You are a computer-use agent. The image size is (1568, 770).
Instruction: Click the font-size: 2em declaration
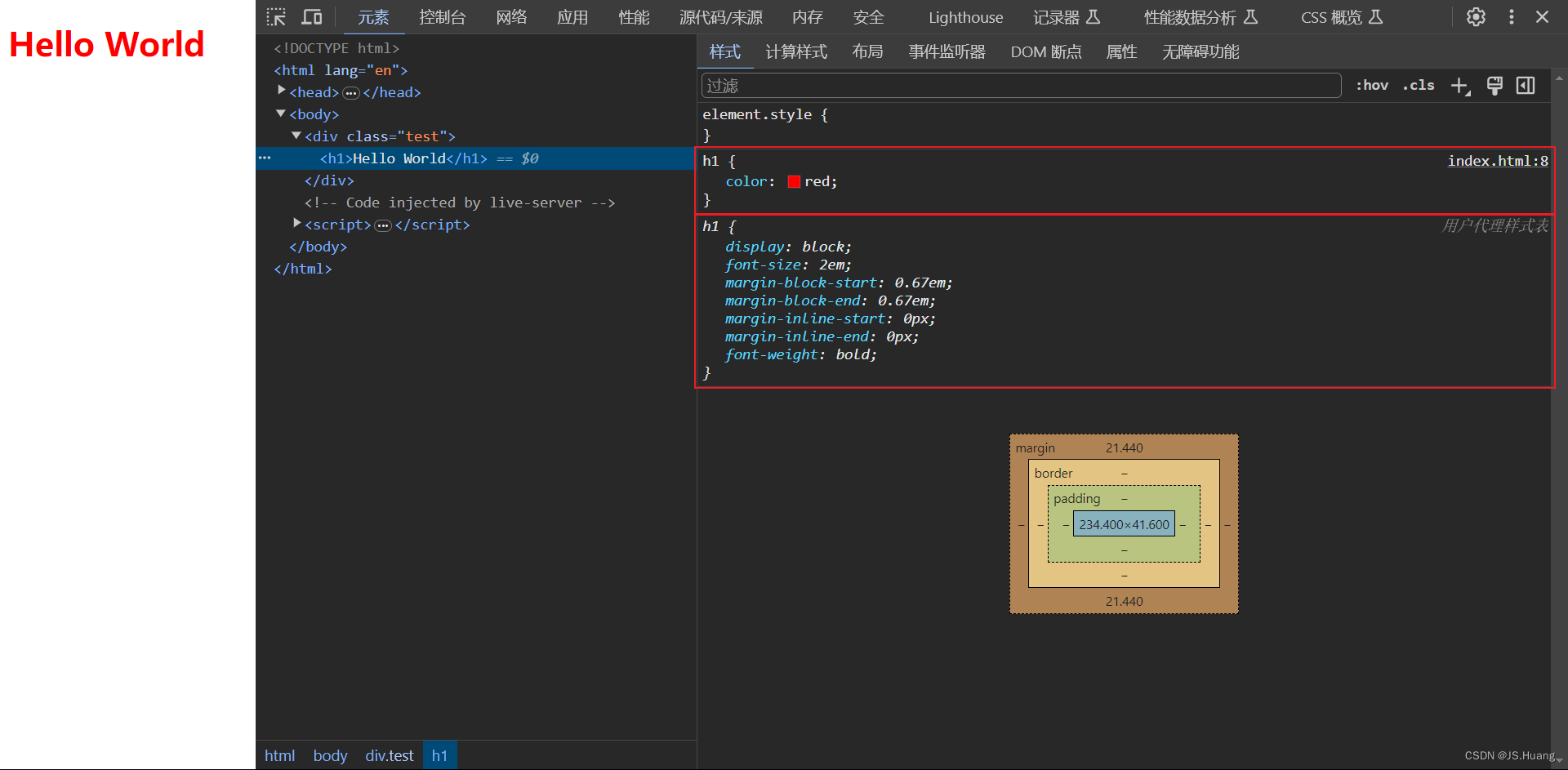coord(788,265)
